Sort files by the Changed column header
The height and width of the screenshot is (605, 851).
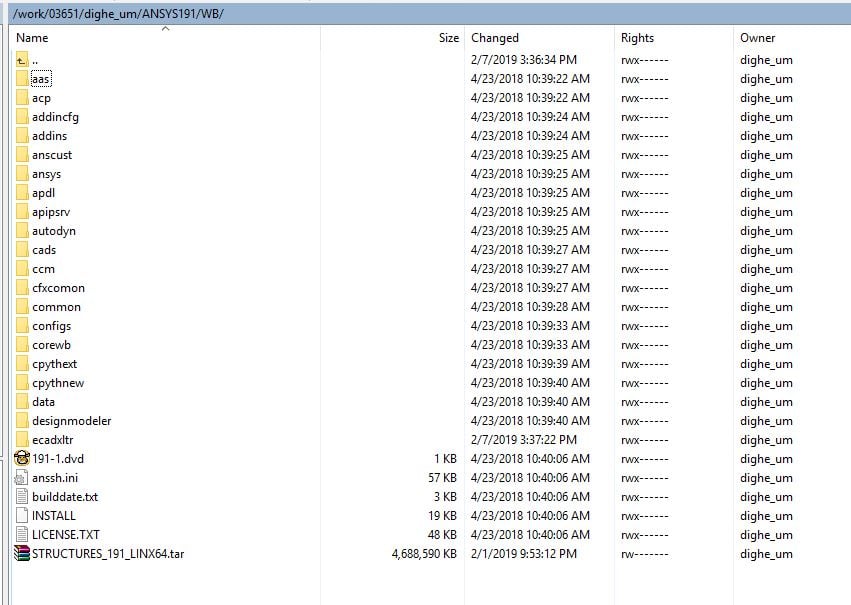tap(495, 38)
